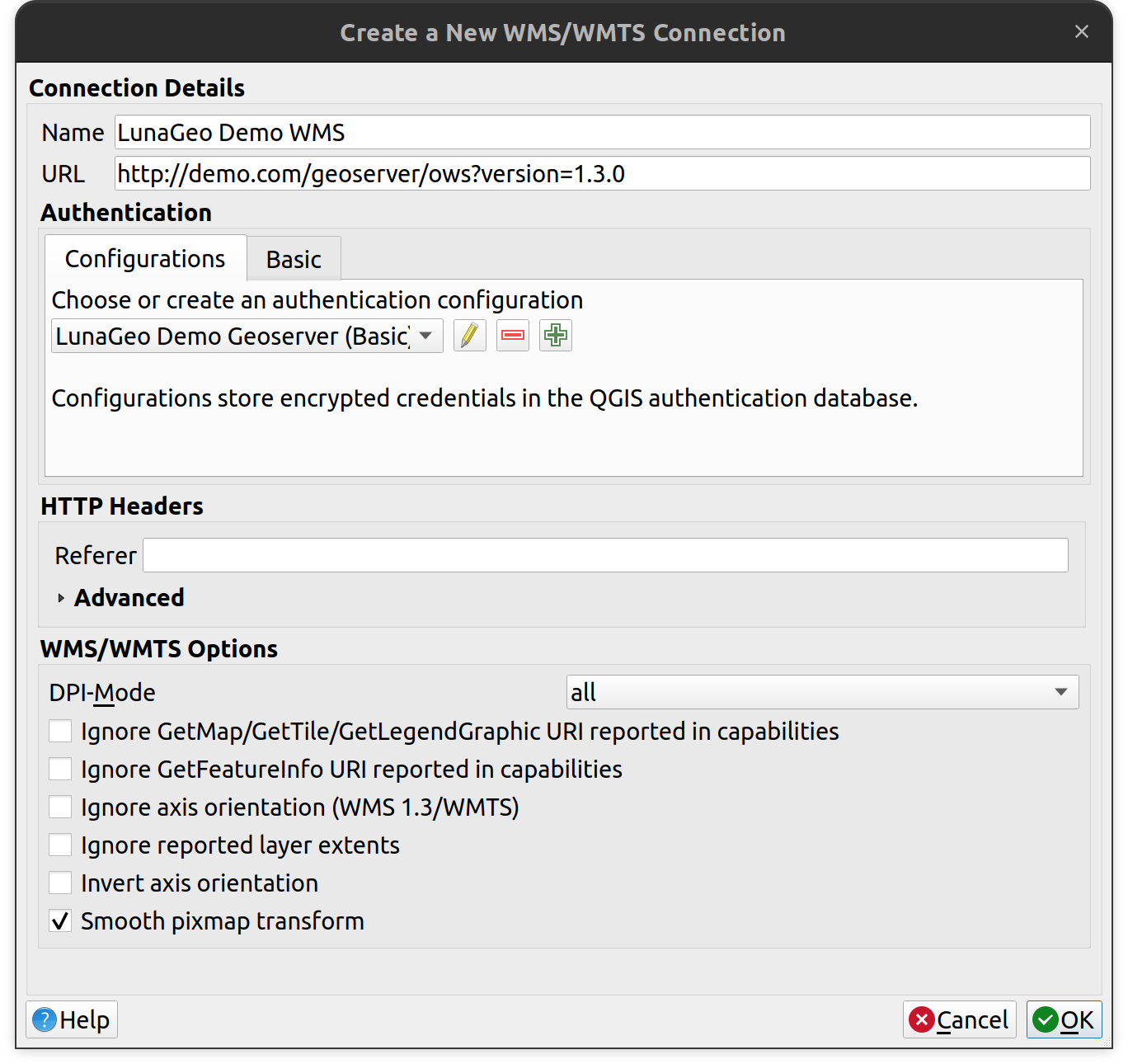Enable Ignore reported layer extents
This screenshot has width=1128, height=1064.
click(60, 845)
